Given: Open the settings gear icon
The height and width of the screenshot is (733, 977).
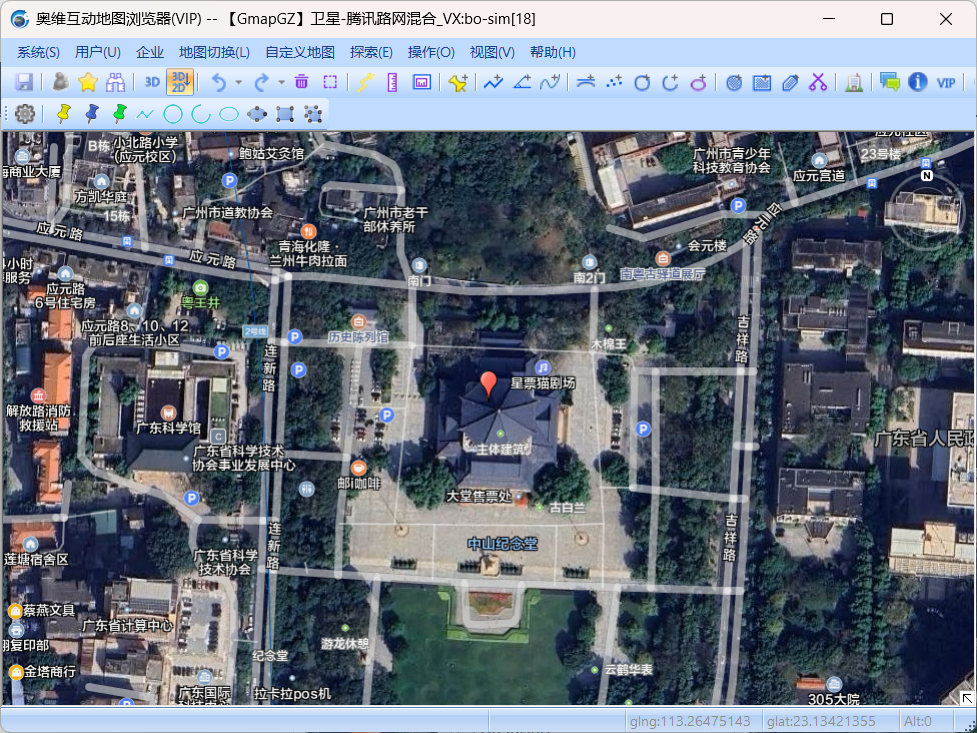Looking at the screenshot, I should click(x=25, y=114).
